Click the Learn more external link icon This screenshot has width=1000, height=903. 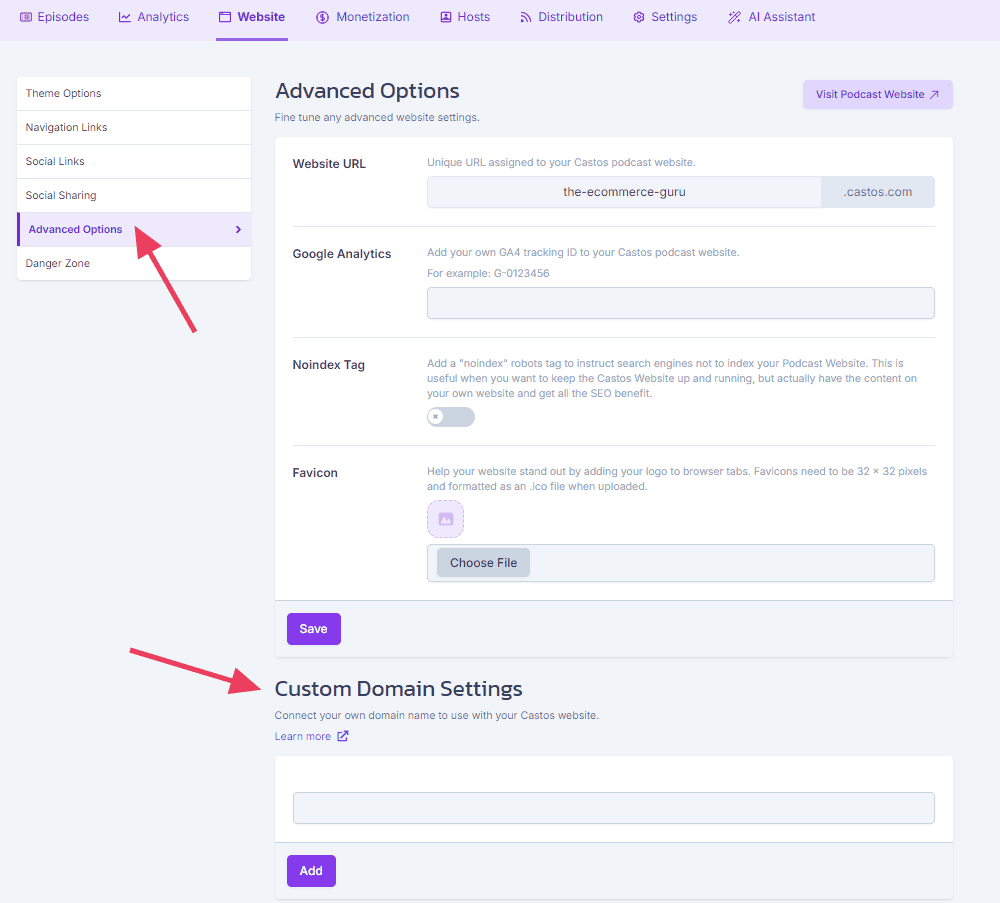(x=343, y=736)
